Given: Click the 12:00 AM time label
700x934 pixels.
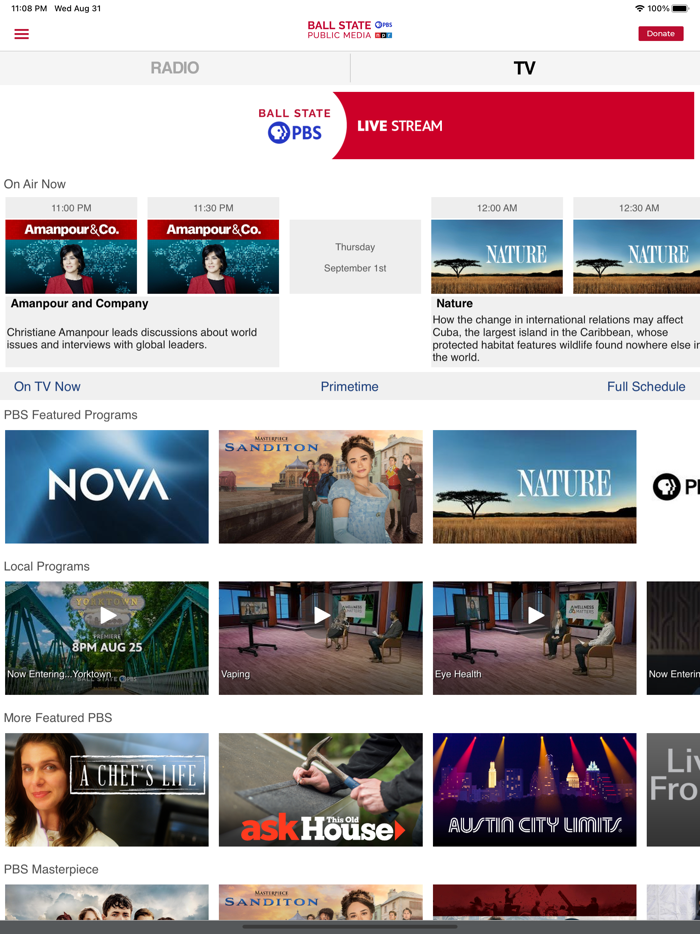Looking at the screenshot, I should tap(497, 208).
